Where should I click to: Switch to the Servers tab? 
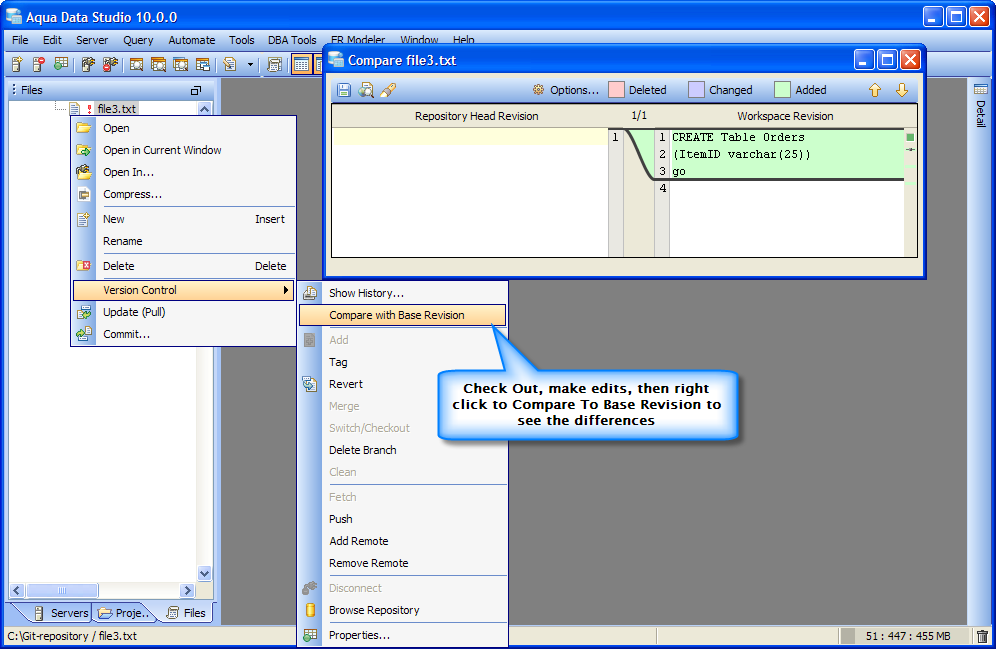coord(61,613)
